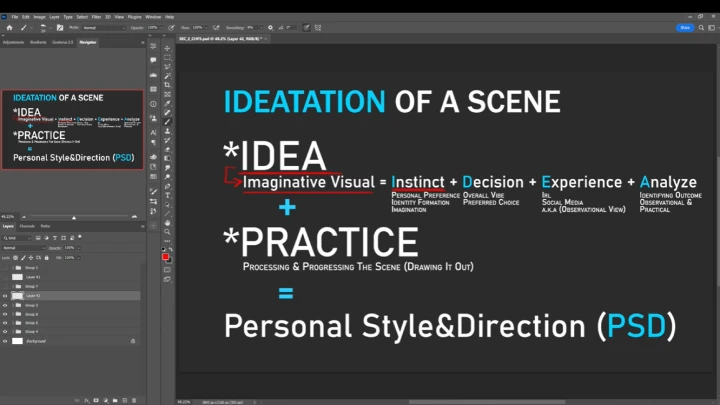Screen dimensions: 720x405
Task: Expand Group 1 in Layers panel
Action: pyautogui.click(x=13, y=268)
